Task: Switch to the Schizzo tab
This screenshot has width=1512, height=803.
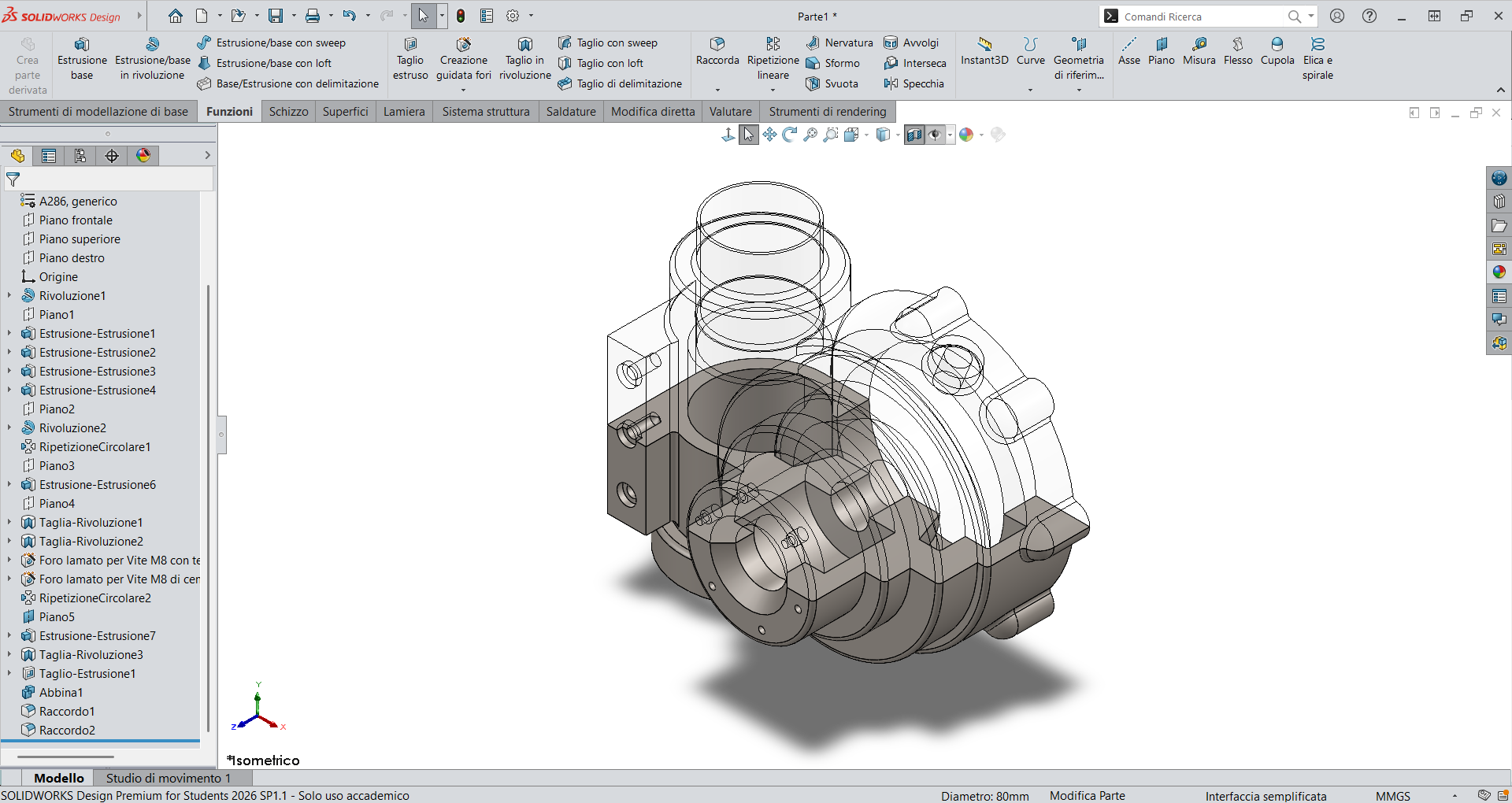Action: 288,112
